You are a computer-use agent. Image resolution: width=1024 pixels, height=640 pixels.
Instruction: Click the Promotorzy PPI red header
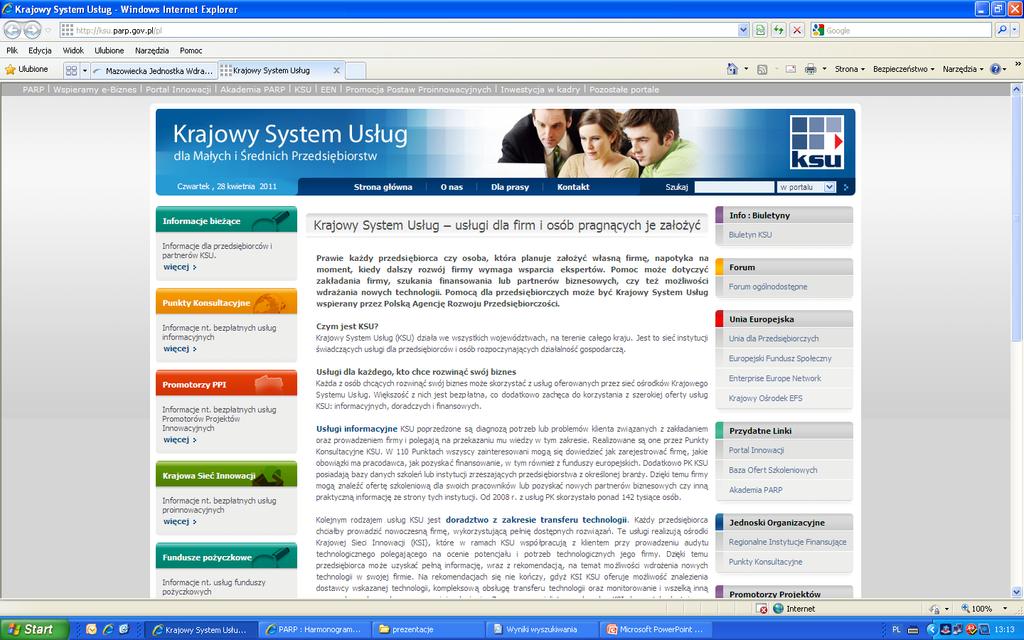click(x=226, y=383)
